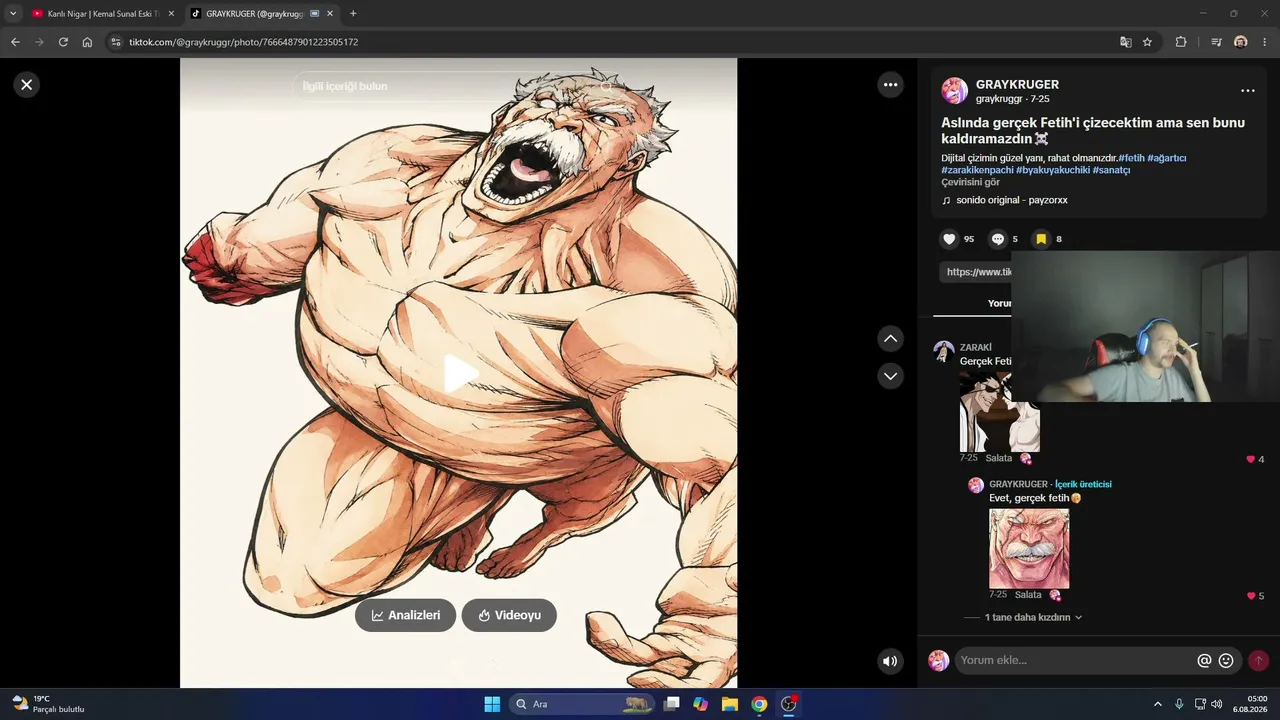
Task: Bookmark this page with the star icon
Action: (1147, 42)
